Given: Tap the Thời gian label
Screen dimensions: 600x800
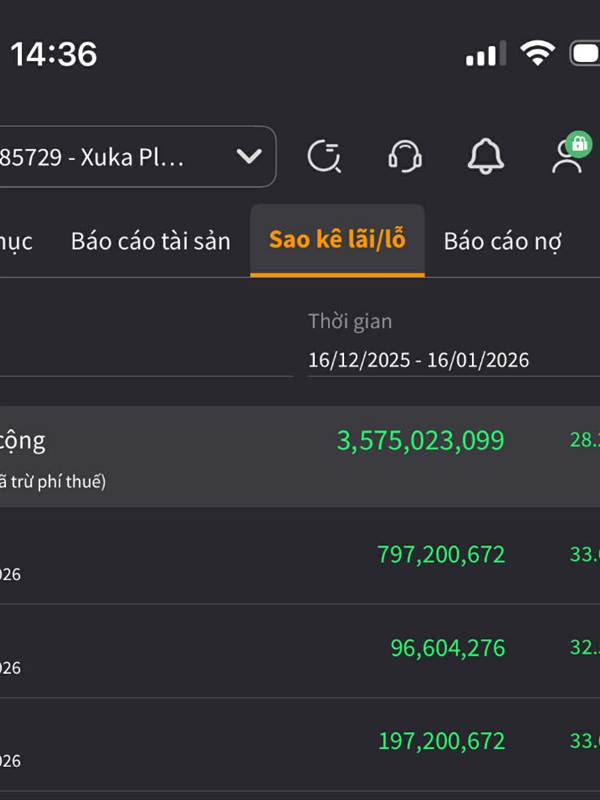Looking at the screenshot, I should 350,321.
